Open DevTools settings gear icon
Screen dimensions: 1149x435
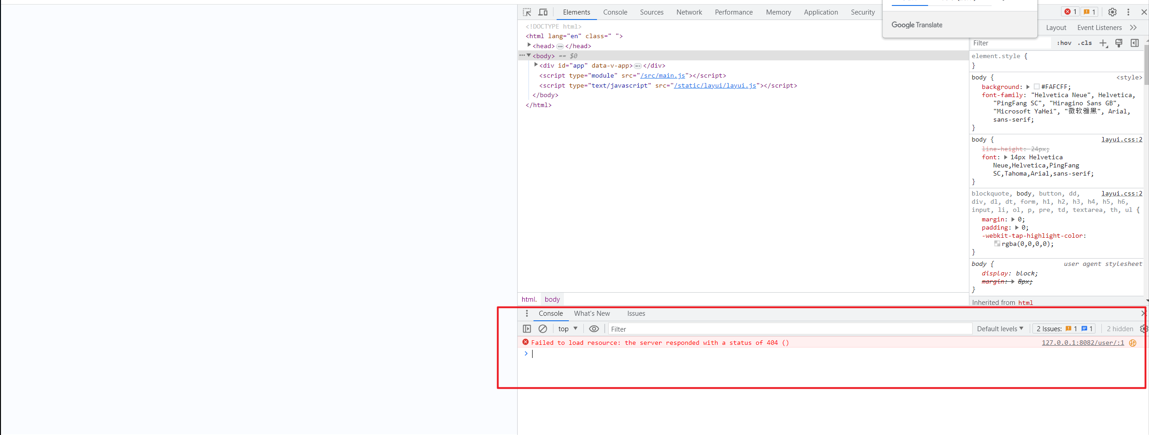coord(1112,12)
